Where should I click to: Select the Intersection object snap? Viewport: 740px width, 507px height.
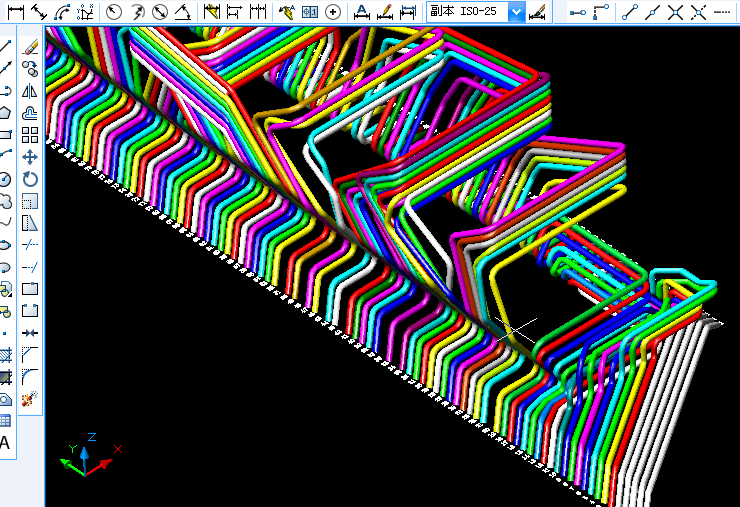point(676,12)
